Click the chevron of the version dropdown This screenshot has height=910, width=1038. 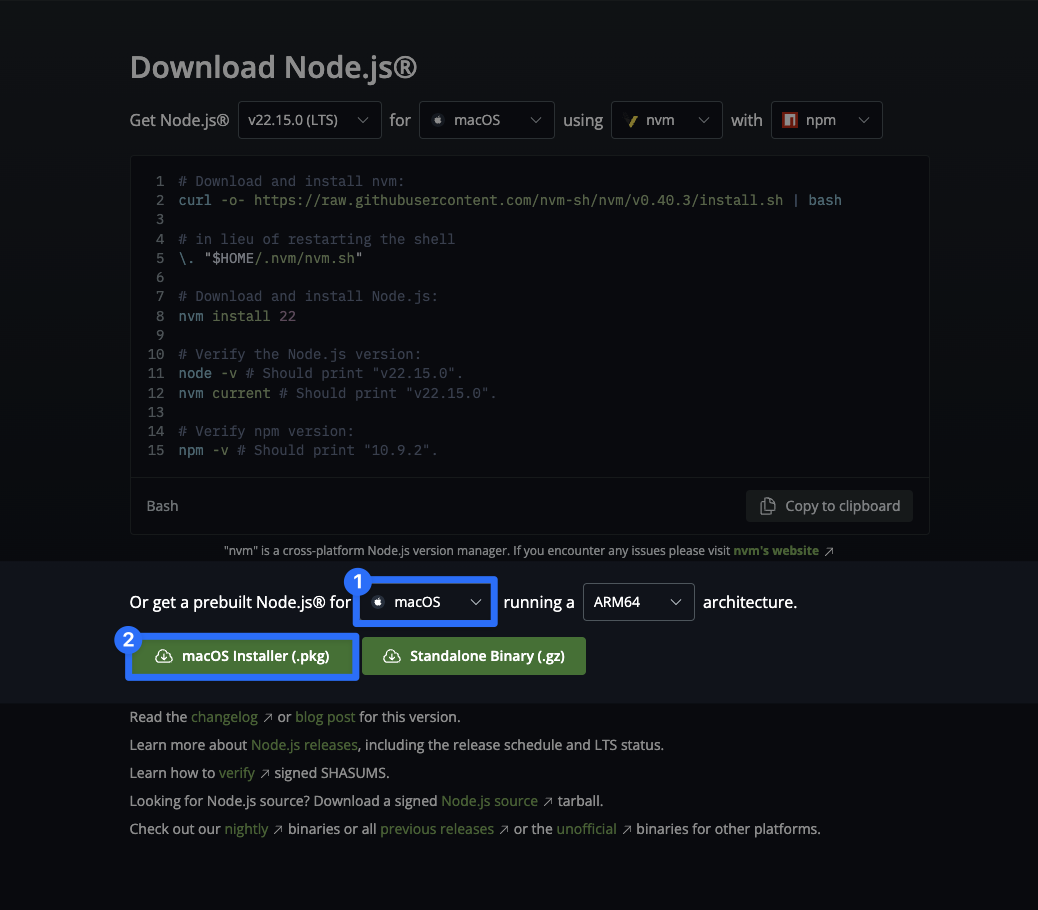coord(363,120)
